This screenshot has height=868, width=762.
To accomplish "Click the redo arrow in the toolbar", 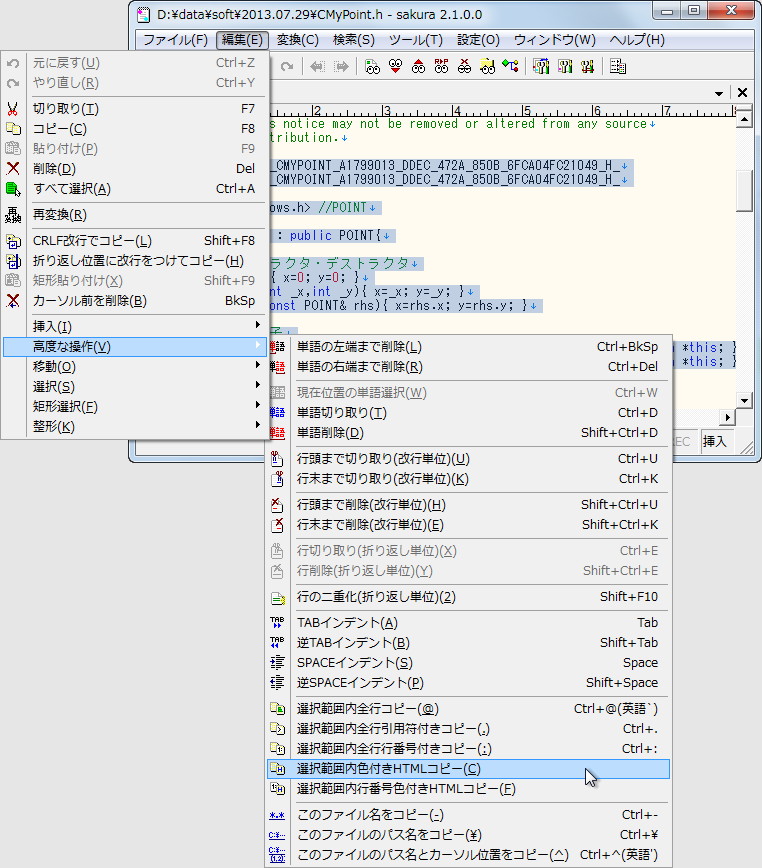I will pyautogui.click(x=287, y=67).
